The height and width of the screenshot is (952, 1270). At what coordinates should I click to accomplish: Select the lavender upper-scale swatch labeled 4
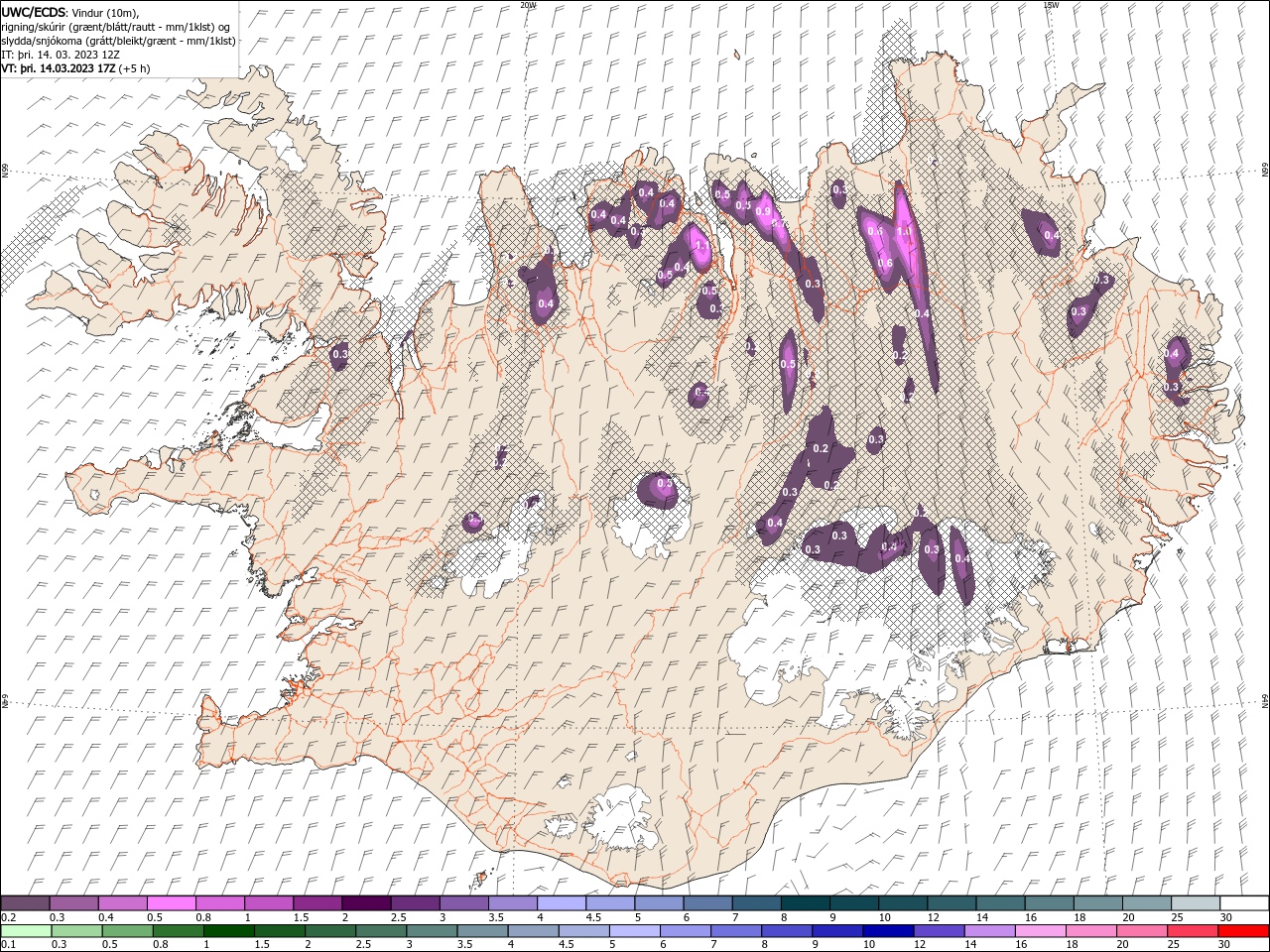561,903
